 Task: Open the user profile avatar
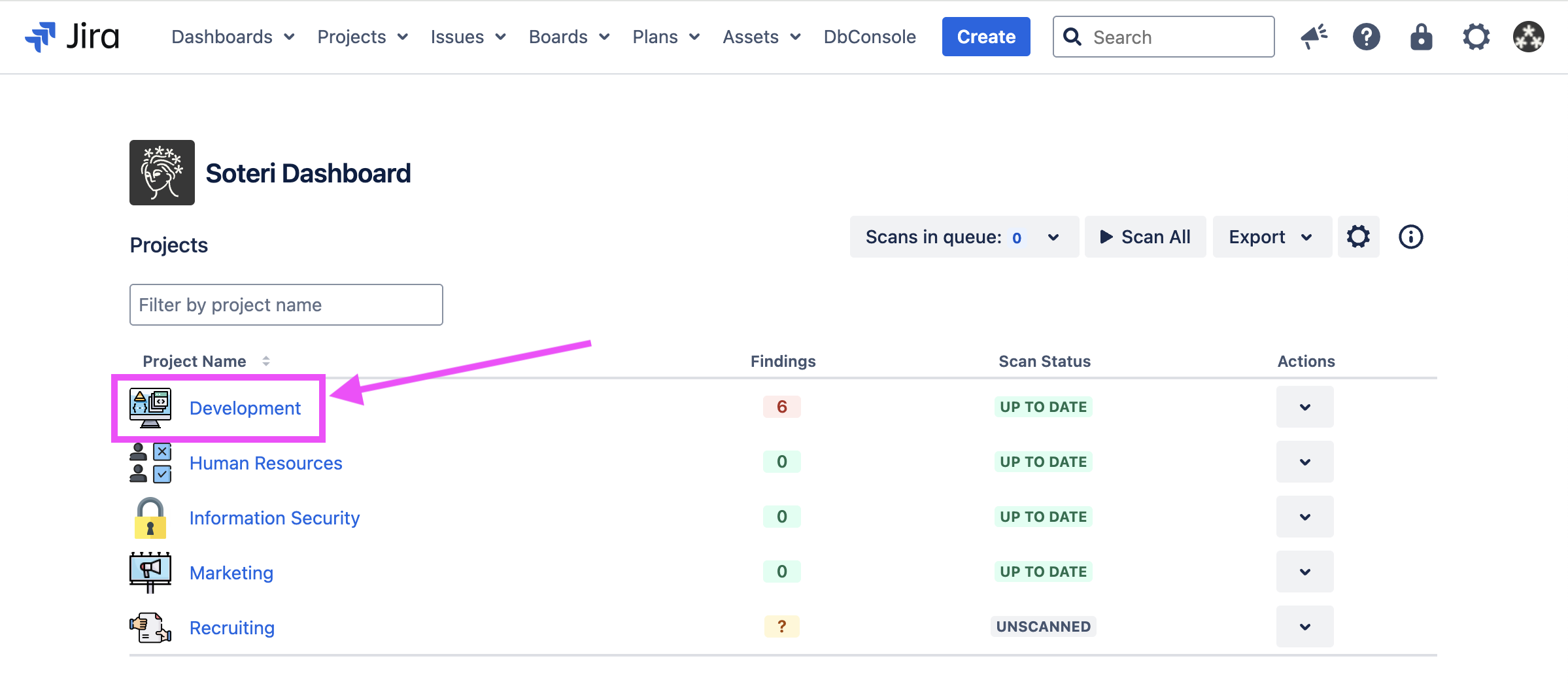1528,37
